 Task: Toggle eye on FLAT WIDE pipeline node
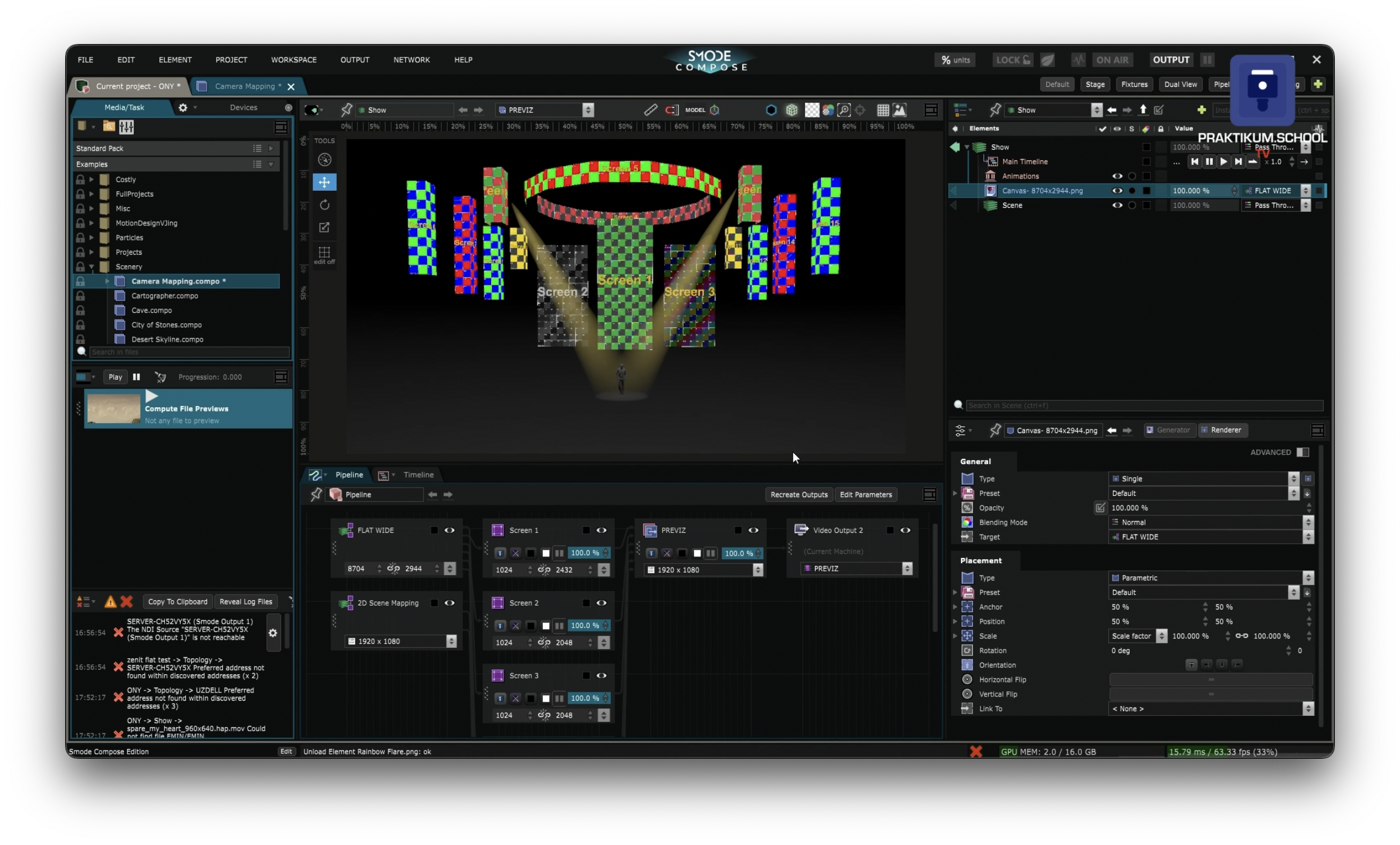point(449,530)
